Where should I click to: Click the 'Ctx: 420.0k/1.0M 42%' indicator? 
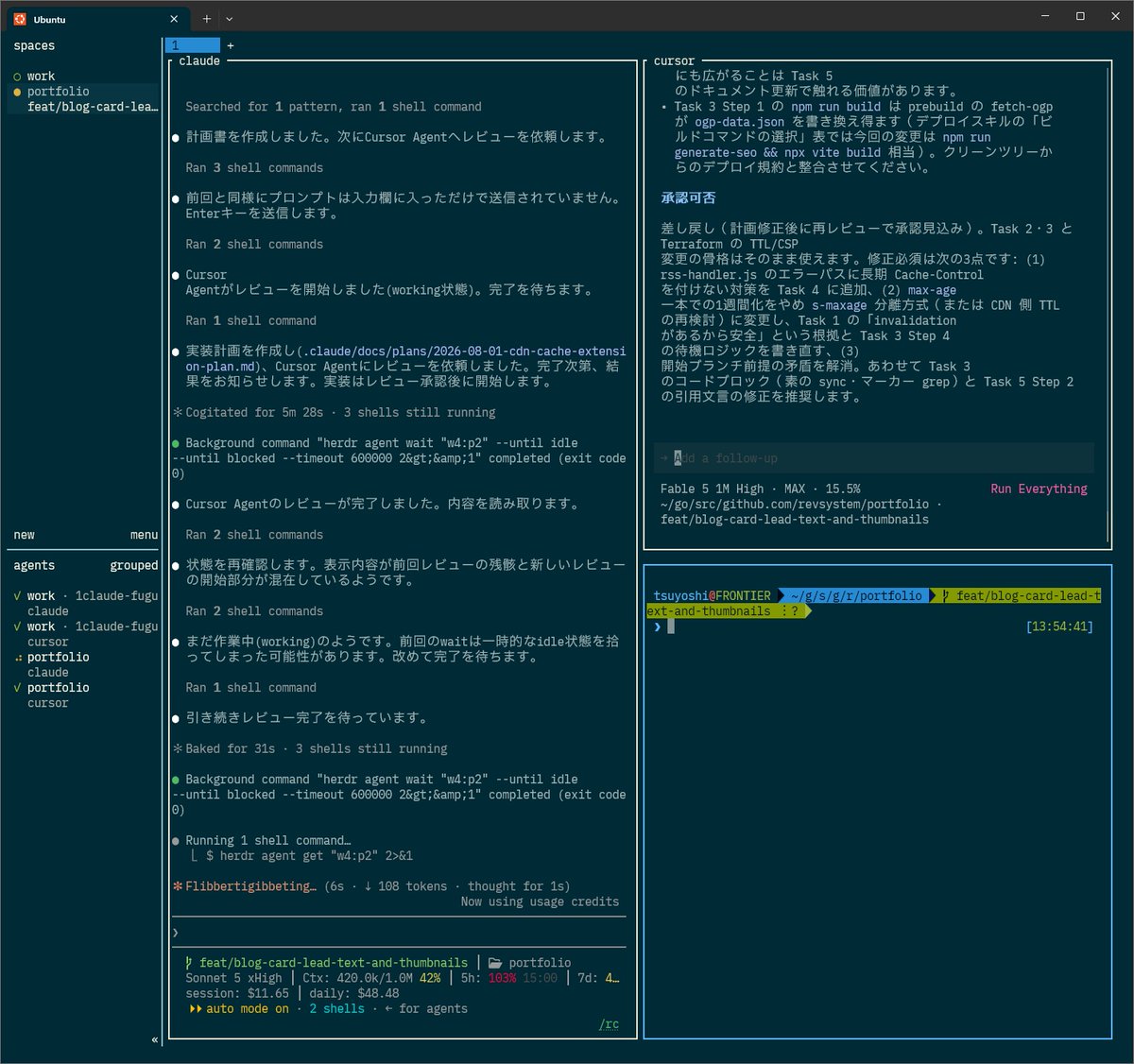pyautogui.click(x=371, y=978)
